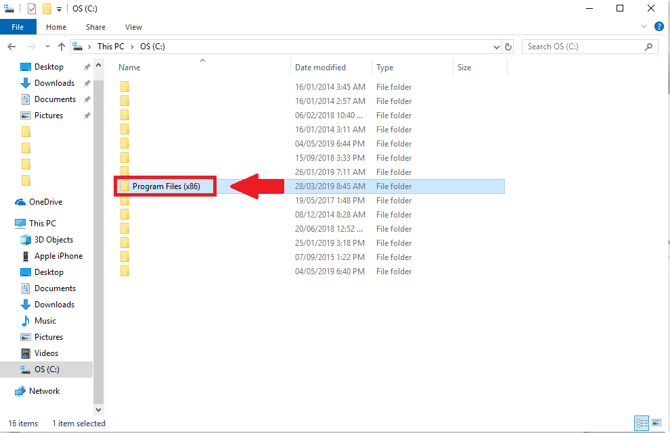
Task: Click the navigation pane scrollbar down arrow
Action: [98, 409]
